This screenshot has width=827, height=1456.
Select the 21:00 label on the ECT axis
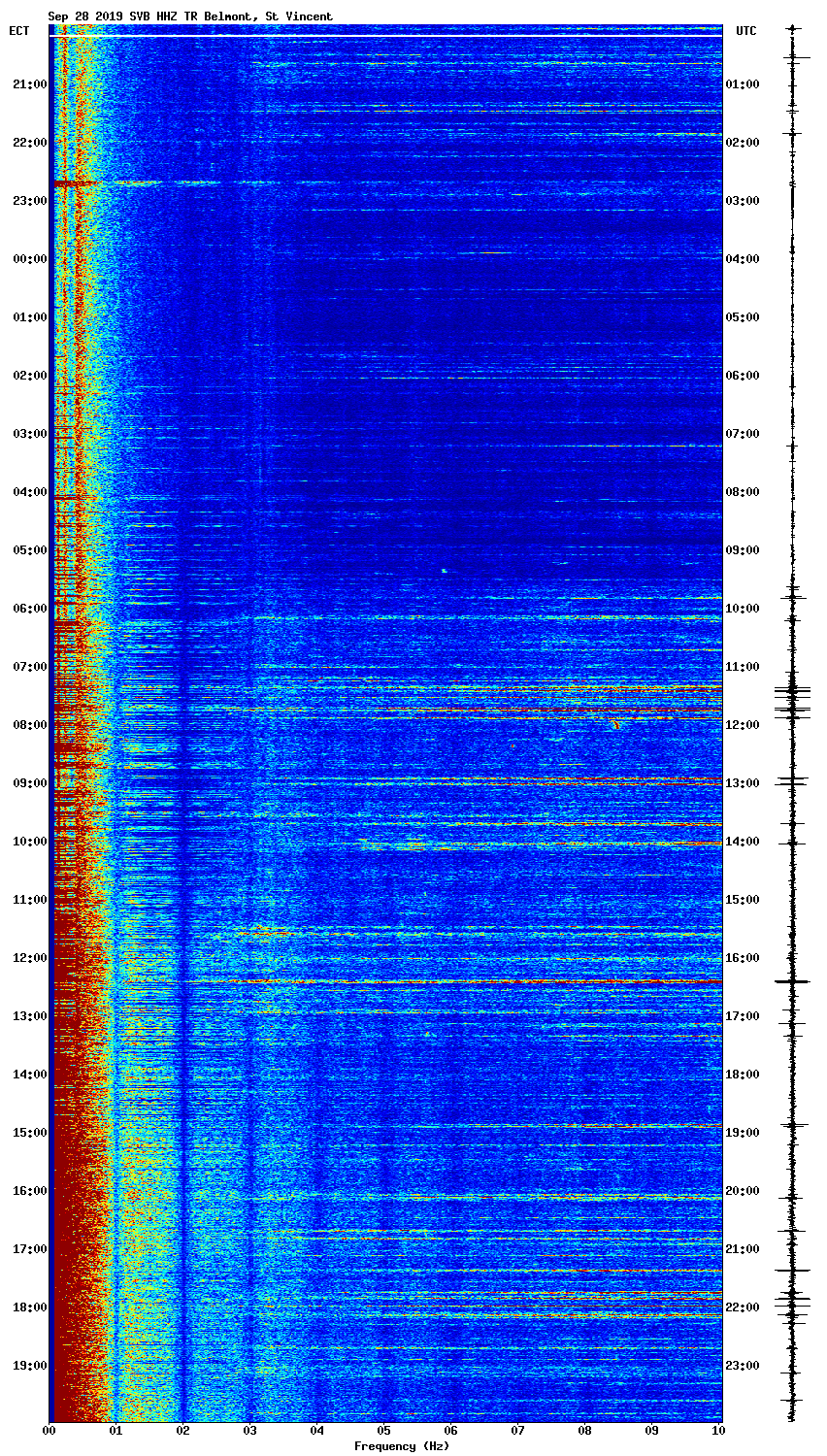[27, 84]
